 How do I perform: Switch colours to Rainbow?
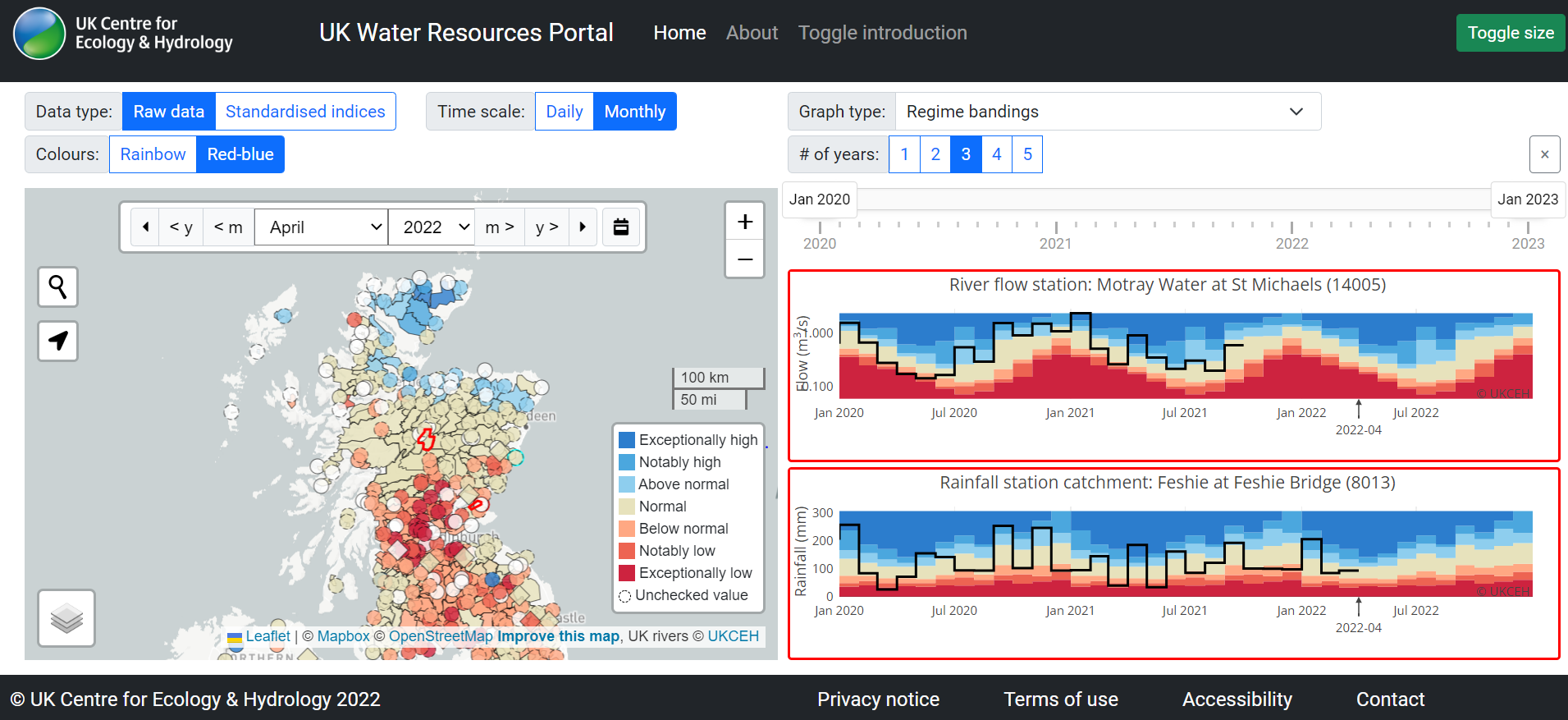pyautogui.click(x=153, y=154)
